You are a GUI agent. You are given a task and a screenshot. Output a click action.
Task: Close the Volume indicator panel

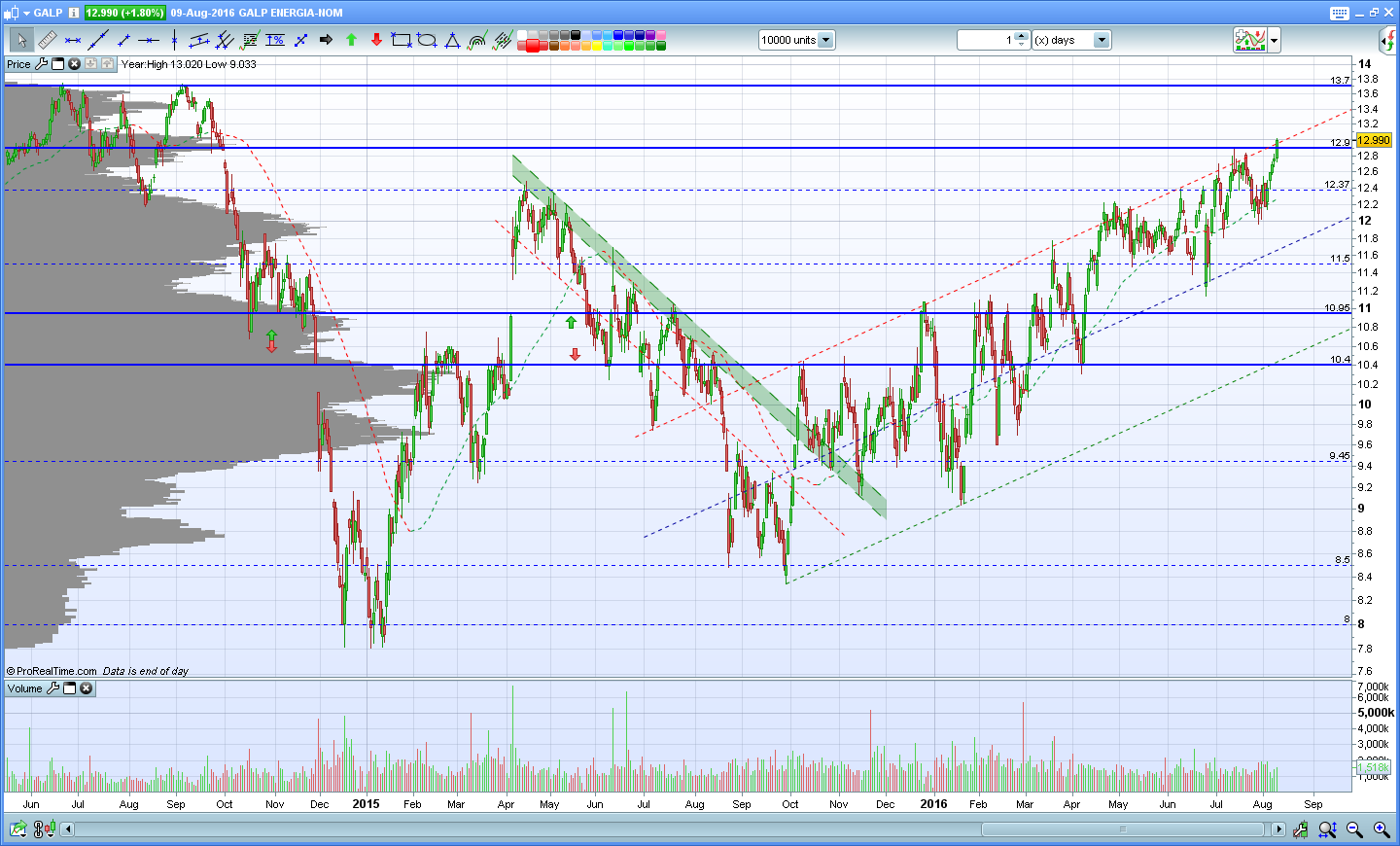click(87, 688)
